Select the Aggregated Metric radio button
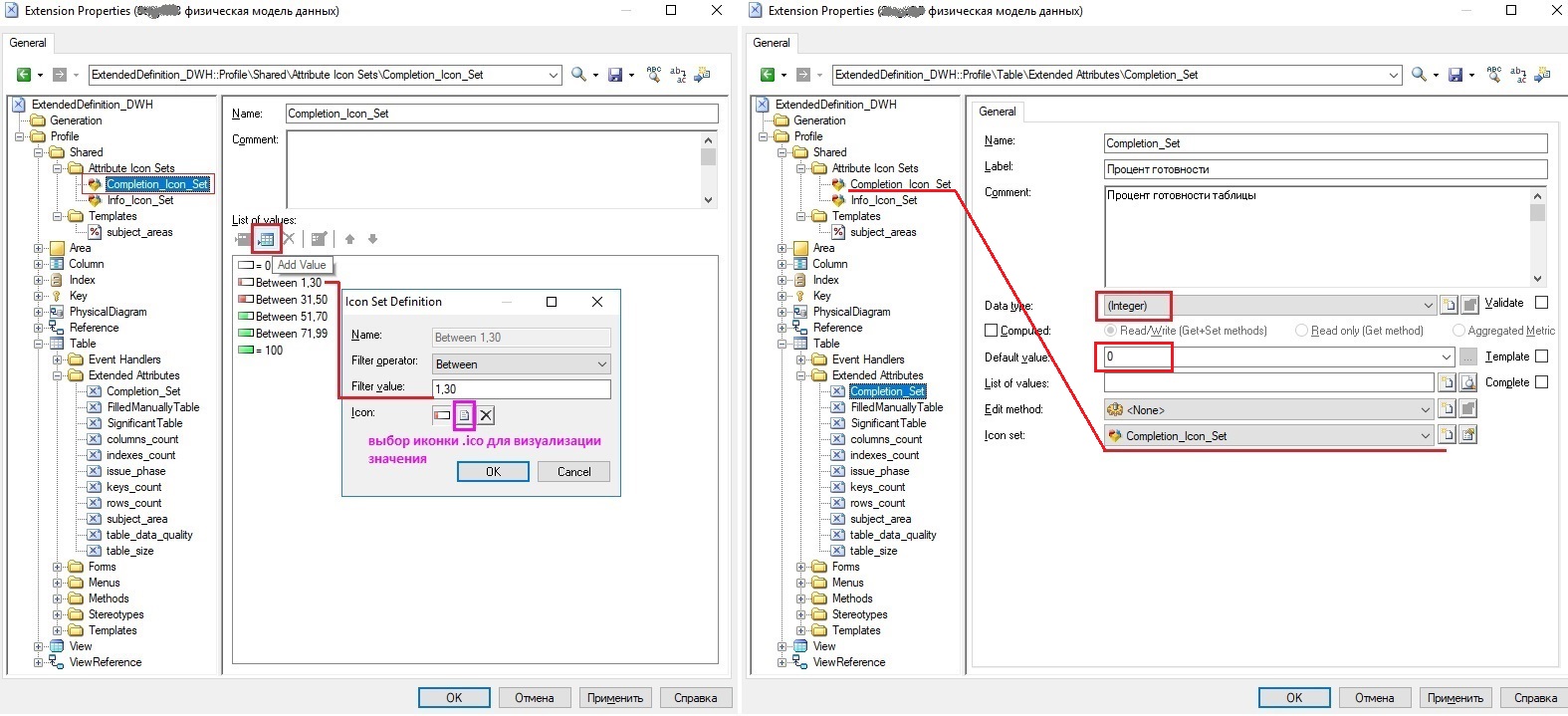The width and height of the screenshot is (1568, 716). point(1458,331)
